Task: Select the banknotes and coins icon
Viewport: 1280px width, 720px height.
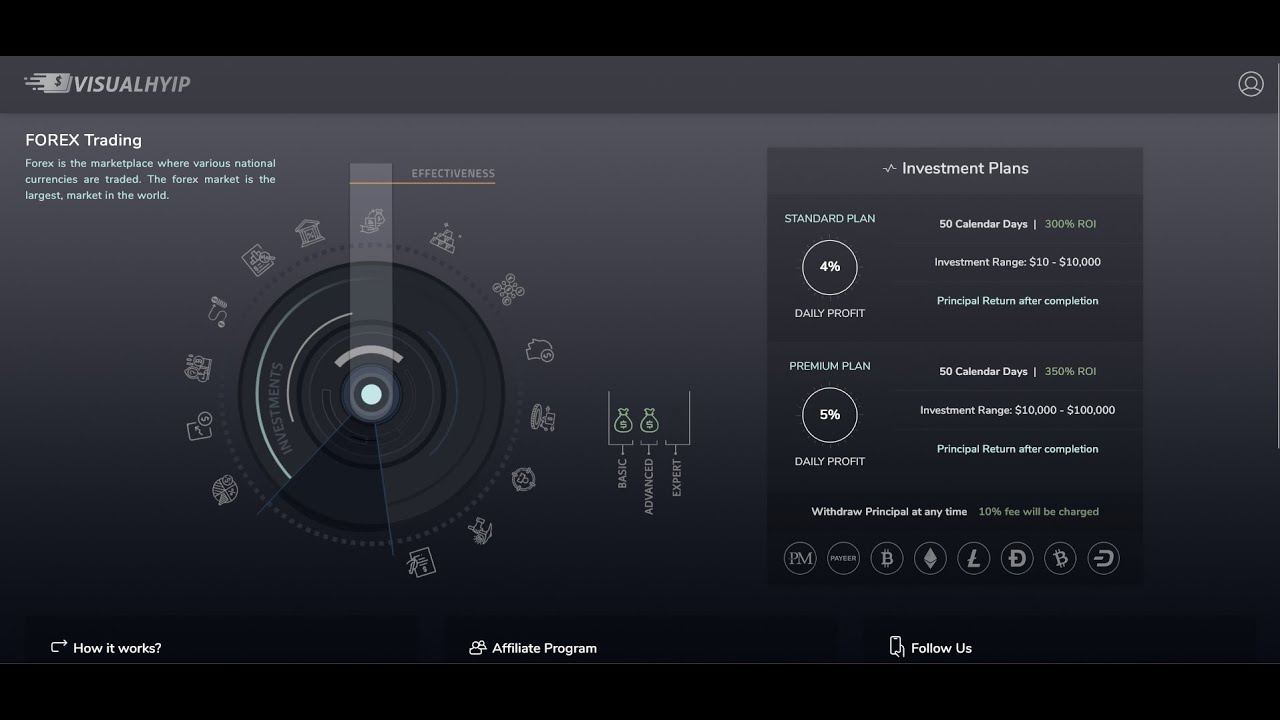Action: (x=198, y=367)
